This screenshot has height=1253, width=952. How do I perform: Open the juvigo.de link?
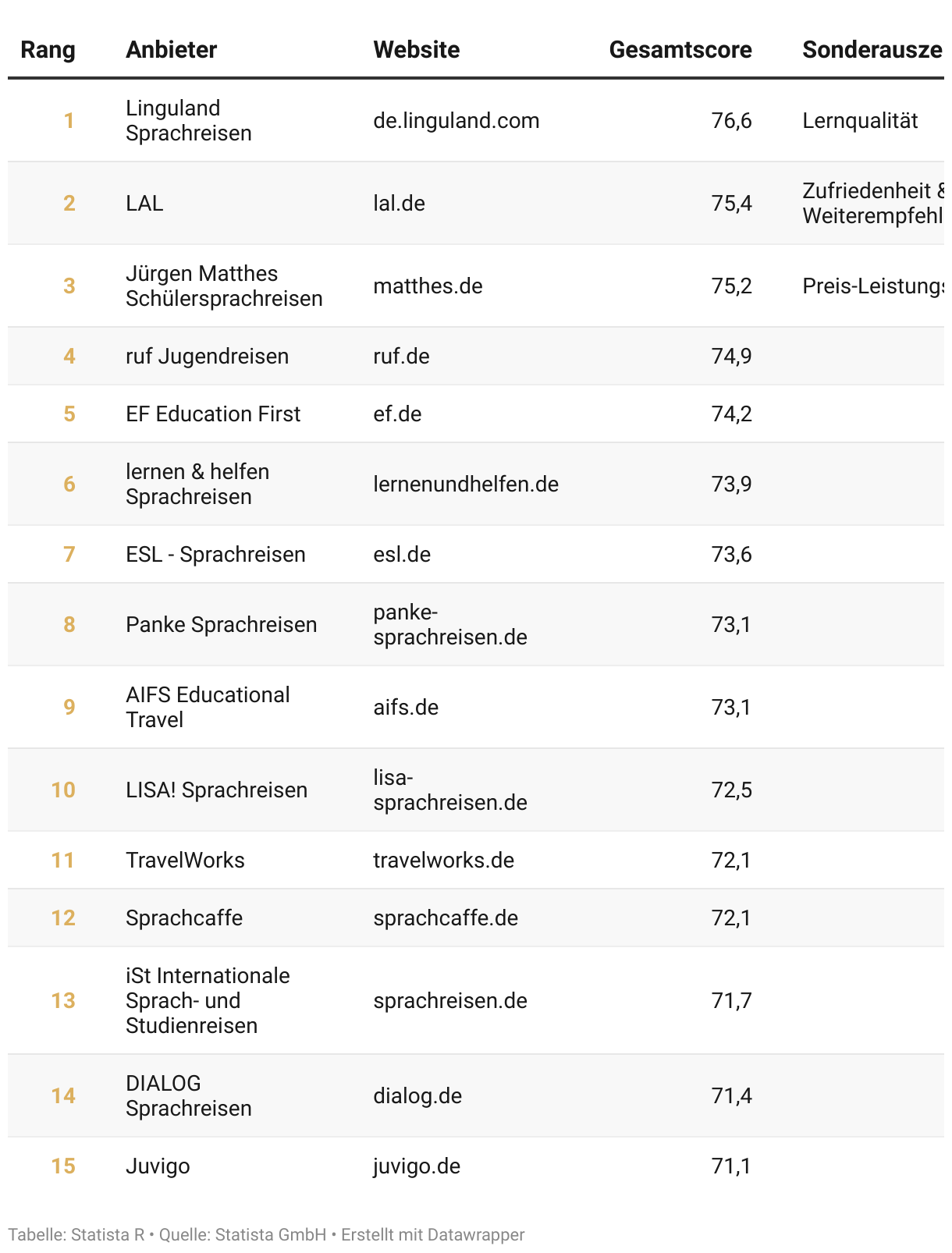(x=417, y=1166)
